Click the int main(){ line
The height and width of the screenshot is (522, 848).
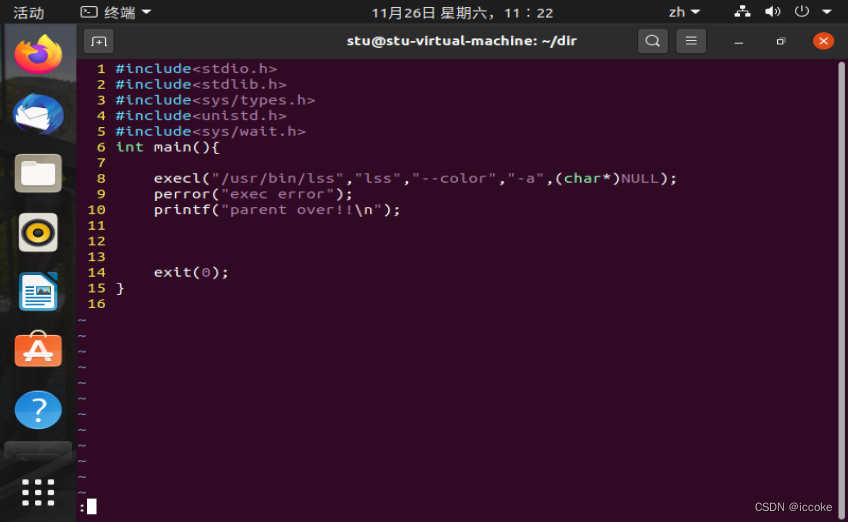(x=168, y=147)
